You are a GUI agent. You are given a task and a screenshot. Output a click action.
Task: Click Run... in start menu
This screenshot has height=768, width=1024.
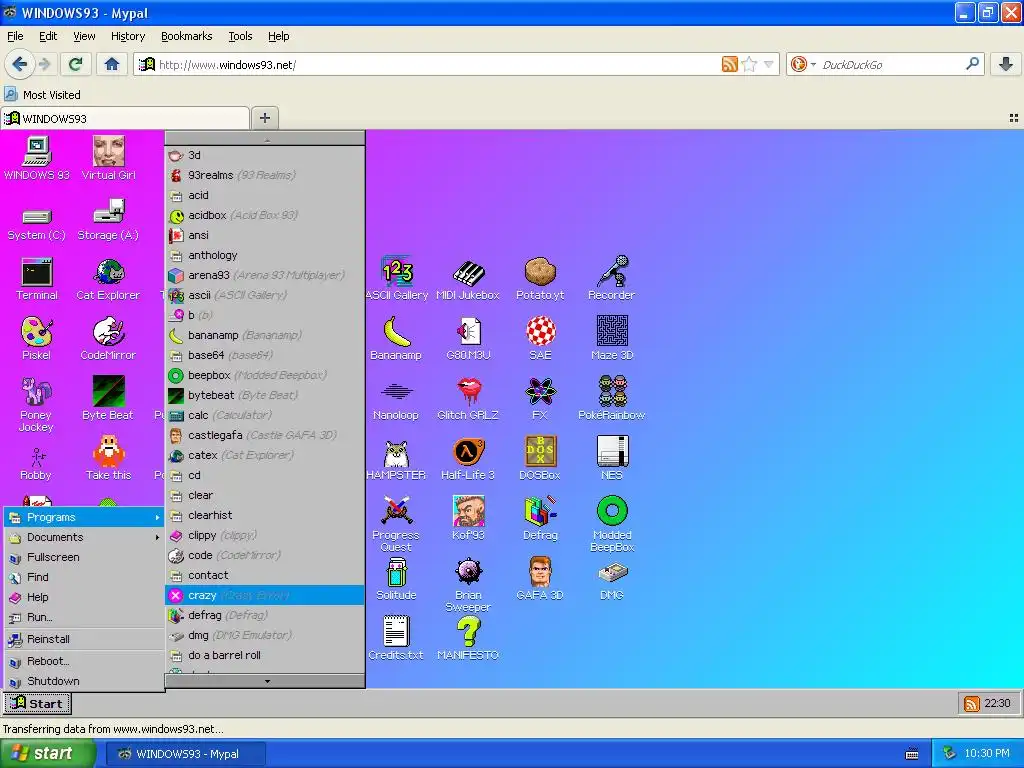tap(84, 617)
